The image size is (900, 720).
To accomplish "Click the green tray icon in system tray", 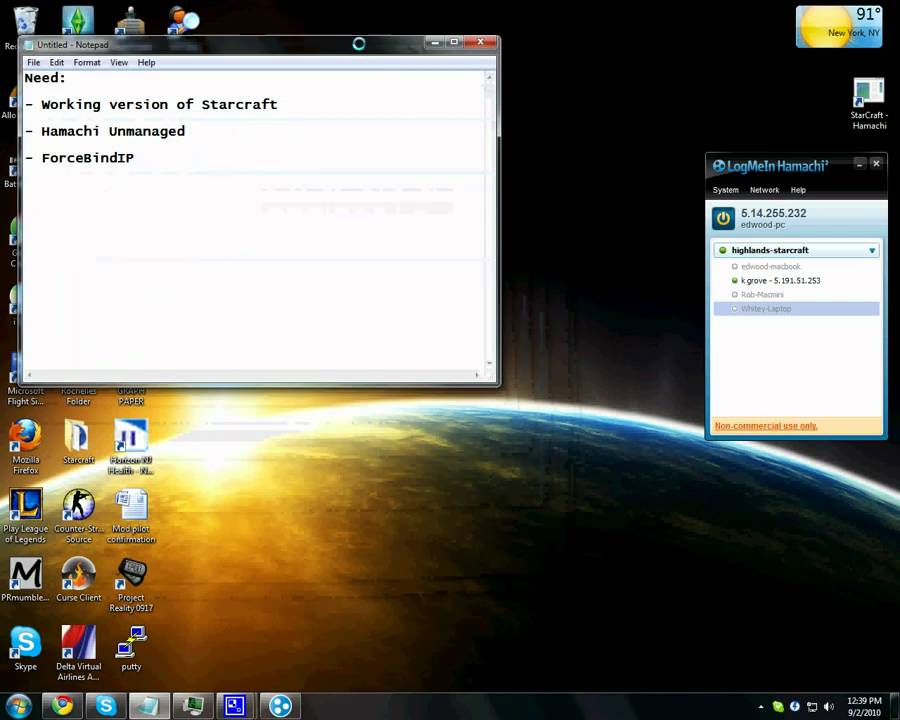I will [778, 706].
